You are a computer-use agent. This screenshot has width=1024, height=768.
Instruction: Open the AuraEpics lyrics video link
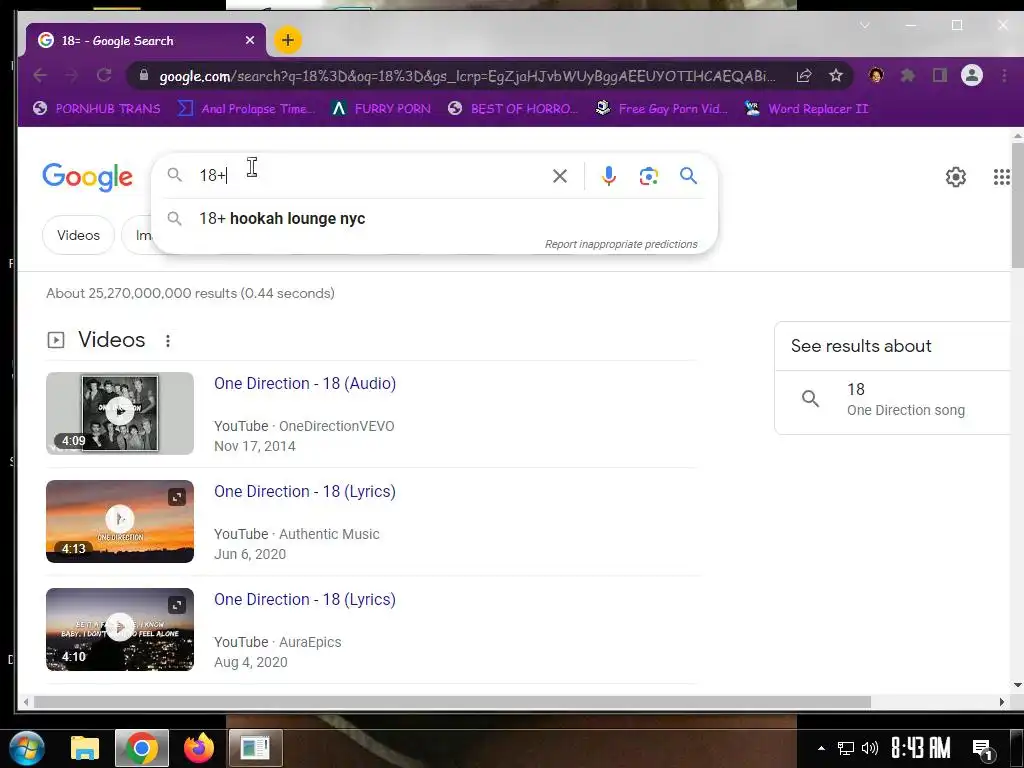click(x=305, y=600)
